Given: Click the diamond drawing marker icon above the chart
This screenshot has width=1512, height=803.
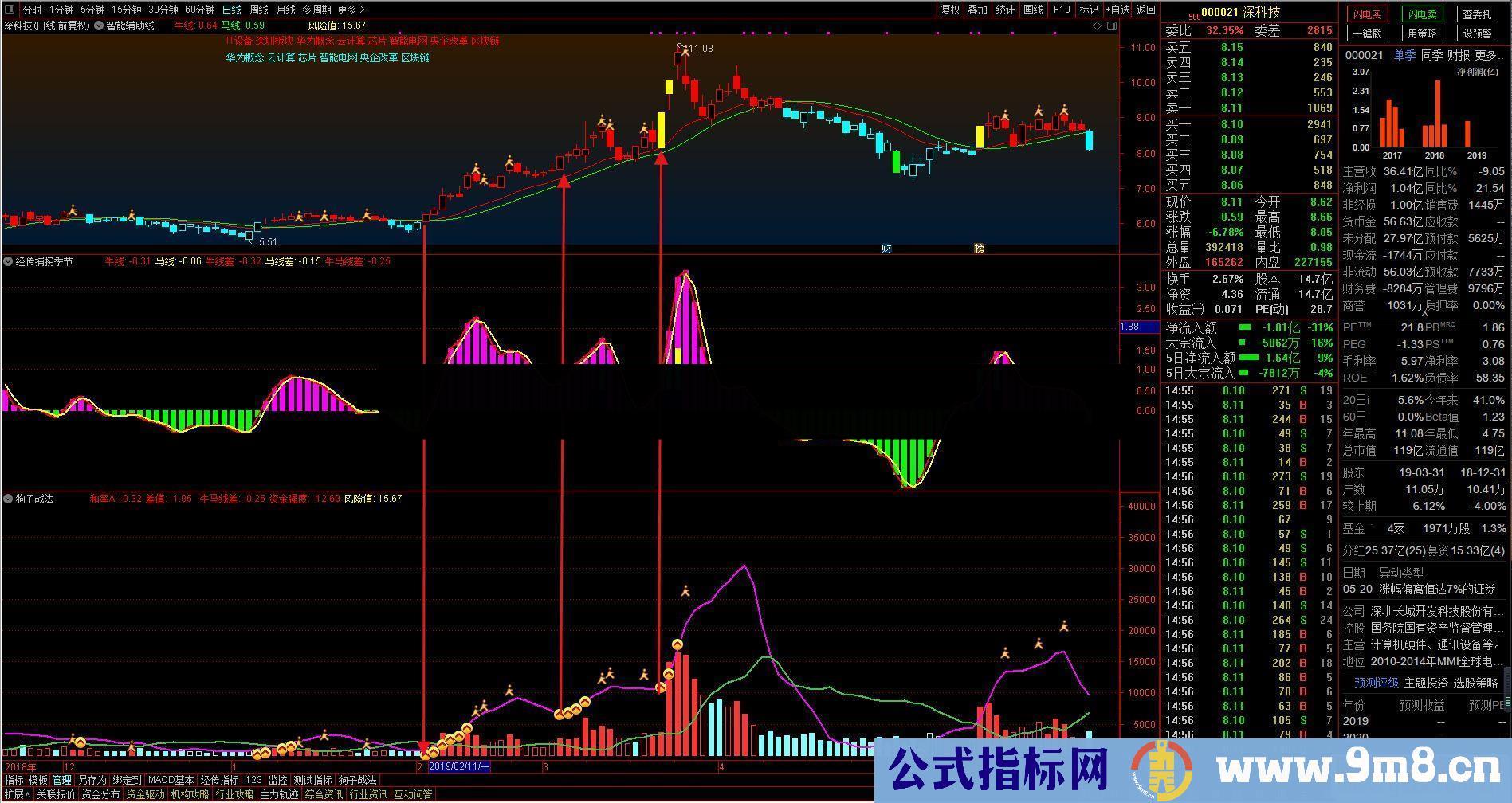Looking at the screenshot, I should [x=1098, y=25].
